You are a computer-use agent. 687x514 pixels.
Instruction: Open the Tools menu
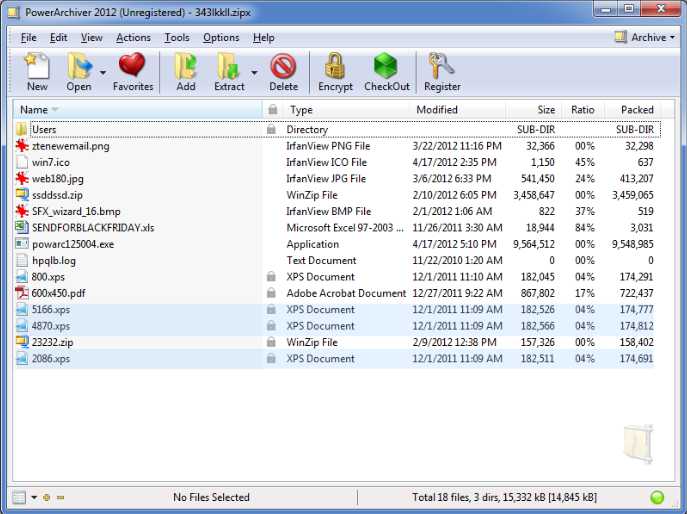[x=177, y=38]
